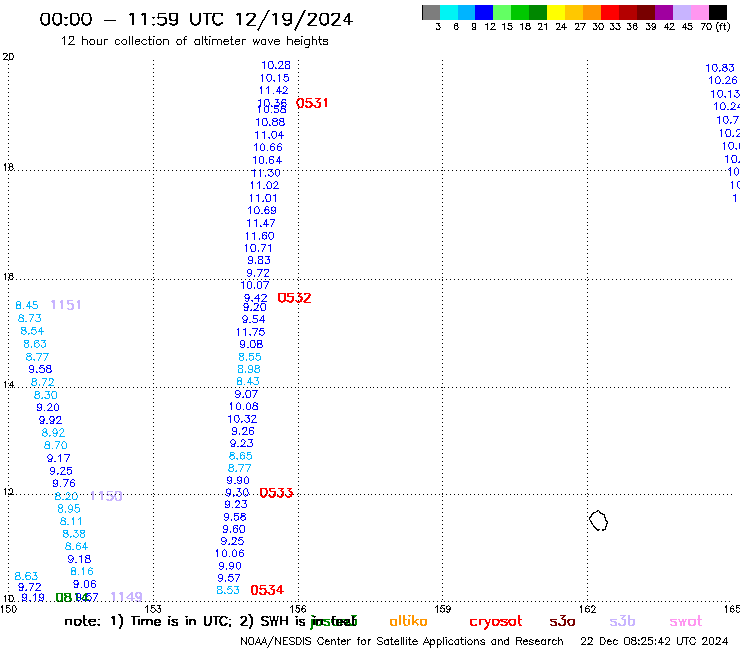Image resolution: width=740 pixels, height=650 pixels.
Task: Select the 10.26 value on the right edge
Action: tap(723, 80)
